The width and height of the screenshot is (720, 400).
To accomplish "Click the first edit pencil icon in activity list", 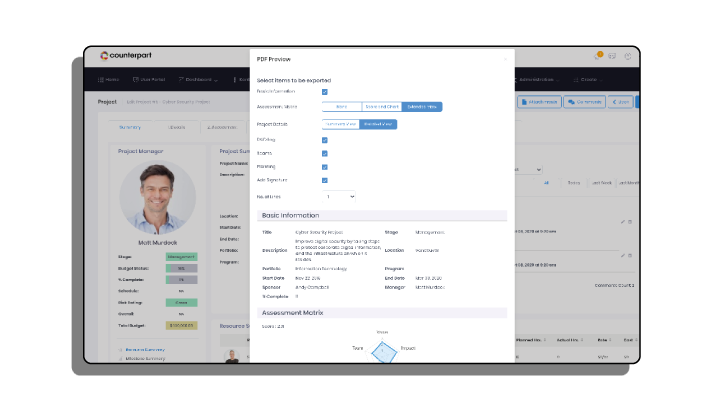I will tap(623, 222).
